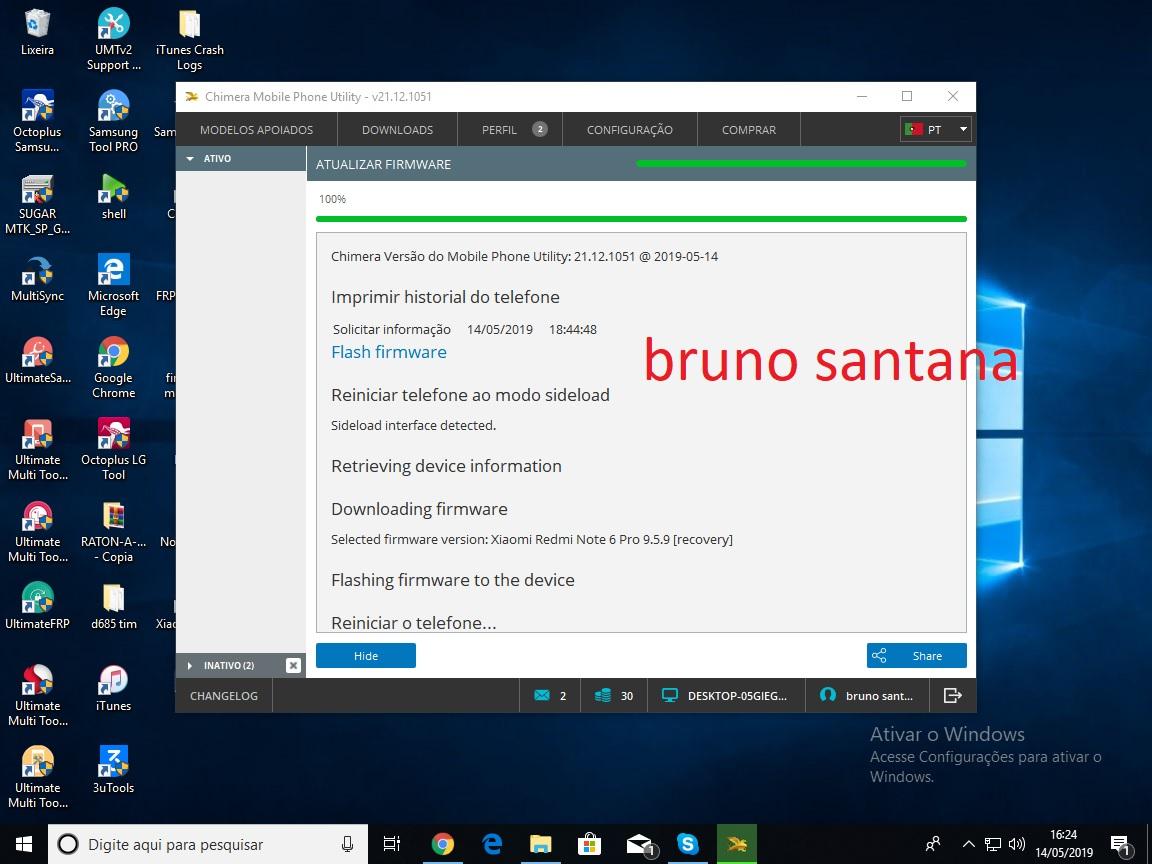Launch MultiSync desktop shortcut
The width and height of the screenshot is (1152, 864).
(37, 278)
